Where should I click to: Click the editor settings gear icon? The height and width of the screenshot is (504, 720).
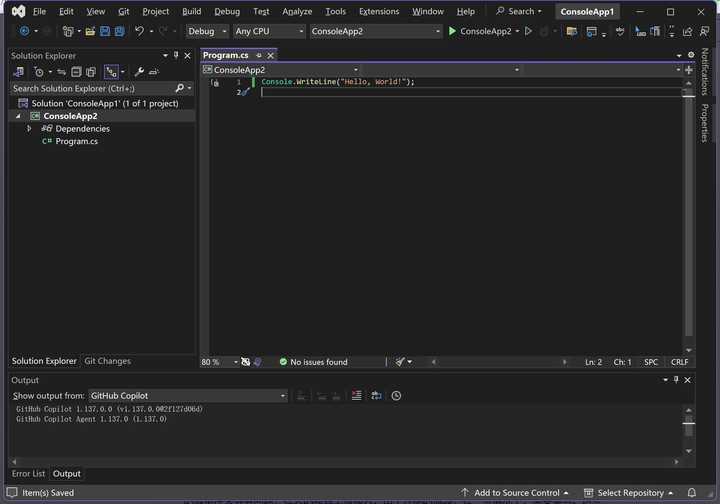click(691, 55)
